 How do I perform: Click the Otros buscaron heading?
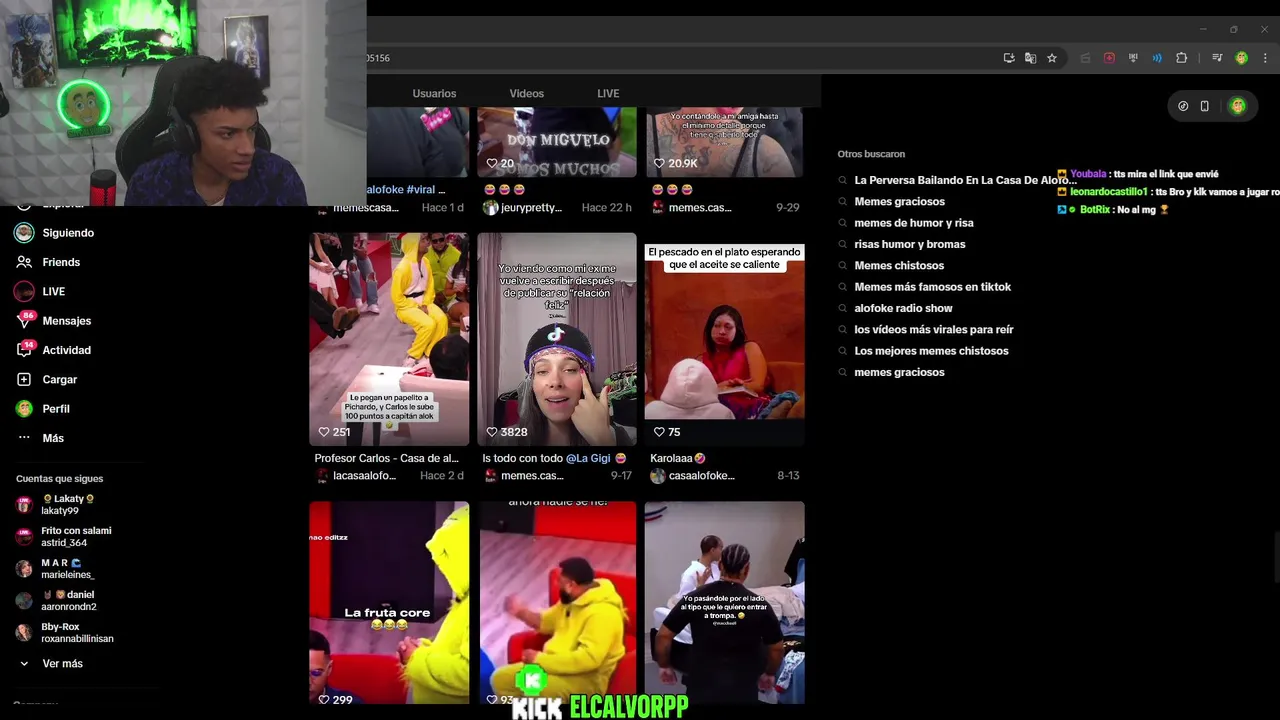(x=871, y=154)
